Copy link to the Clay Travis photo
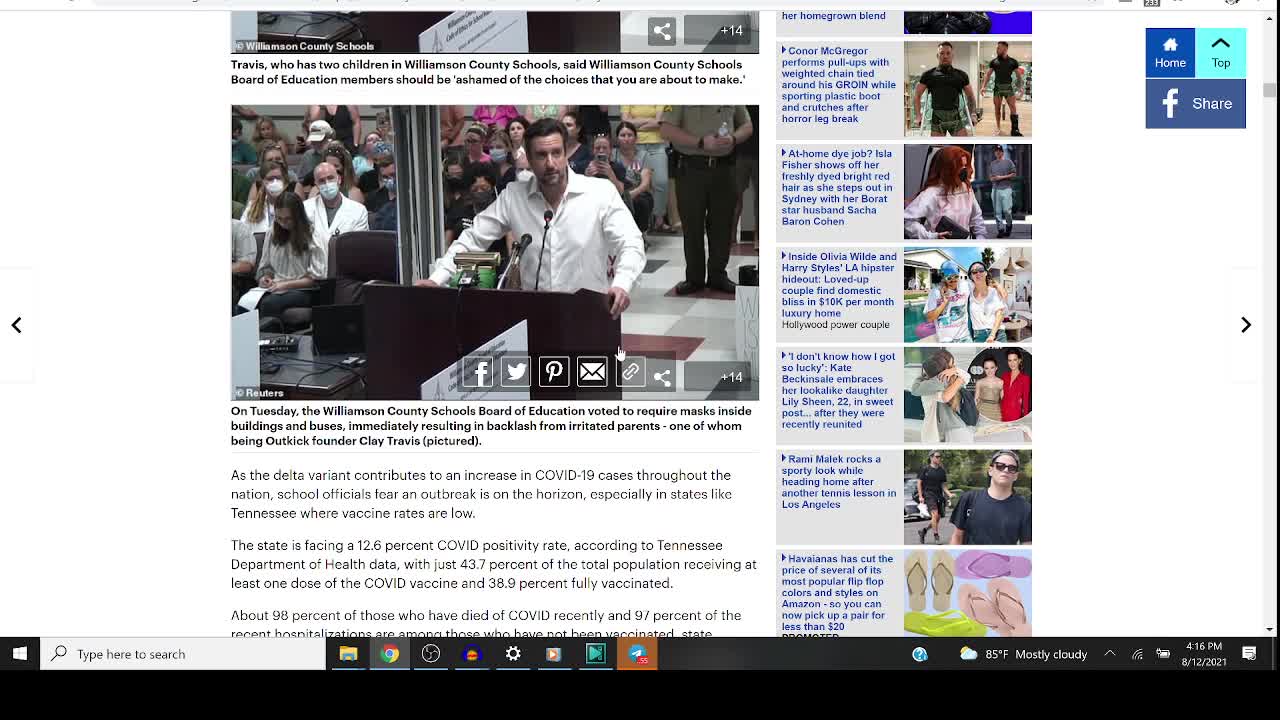This screenshot has width=1280, height=720. pos(630,372)
